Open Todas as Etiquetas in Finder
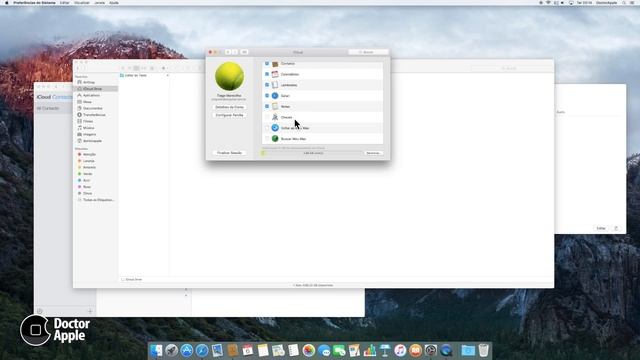This screenshot has height=360, width=640. coord(96,200)
